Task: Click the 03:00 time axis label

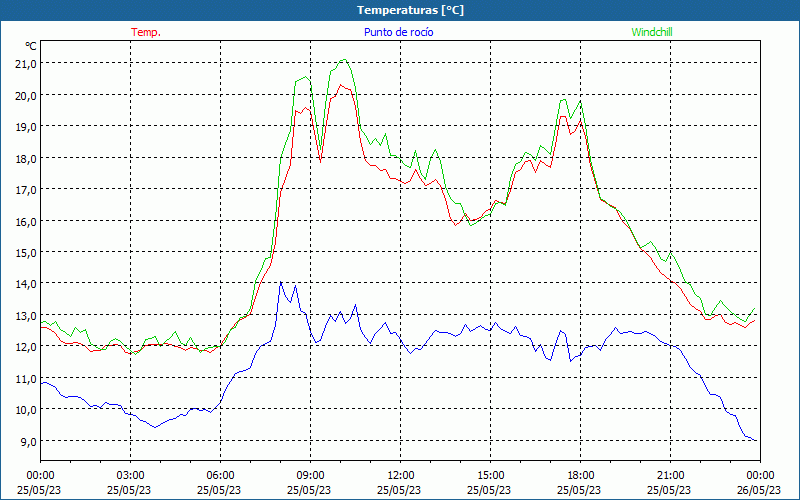Action: [x=131, y=476]
